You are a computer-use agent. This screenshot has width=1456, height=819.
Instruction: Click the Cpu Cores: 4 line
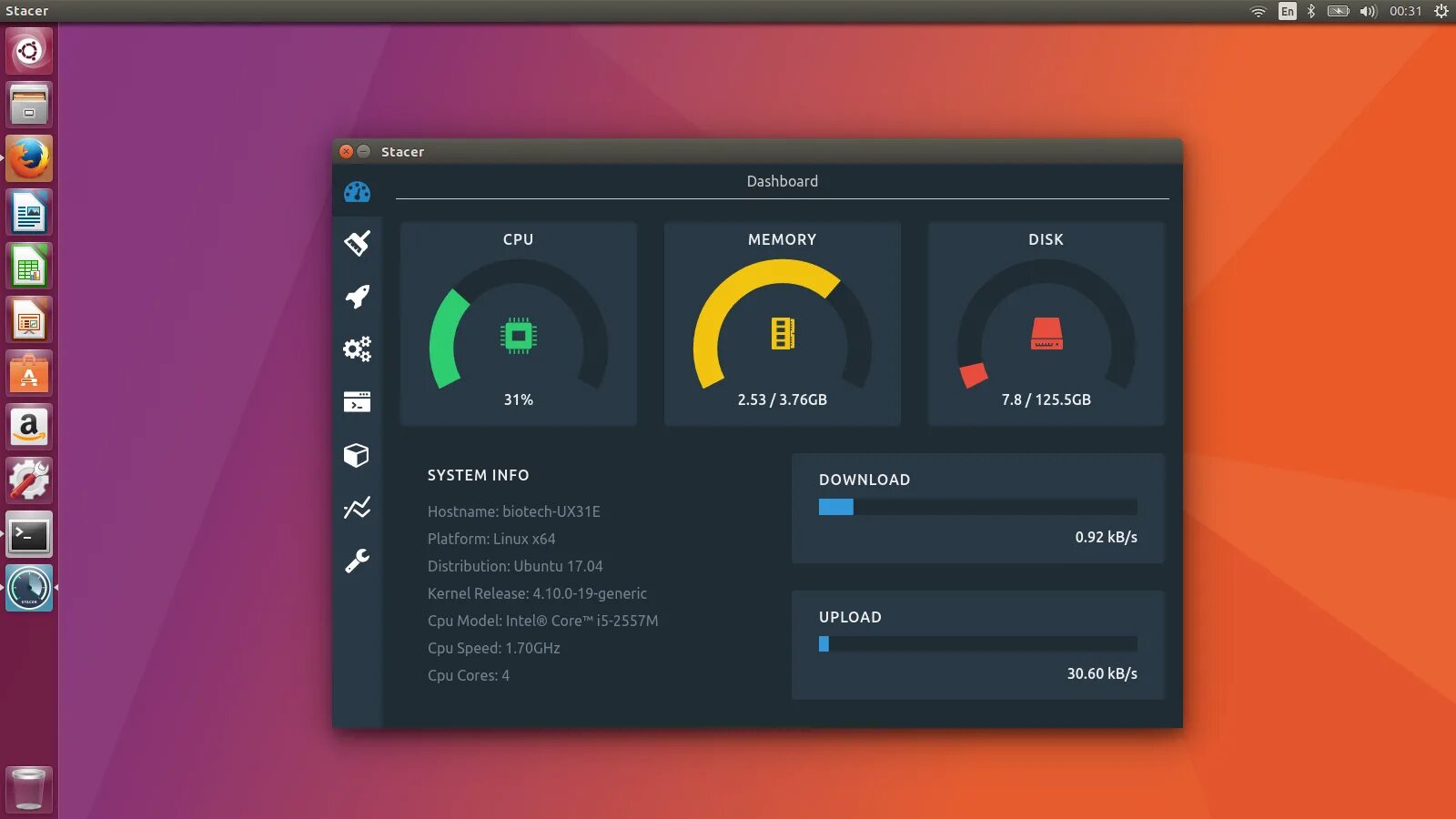469,675
